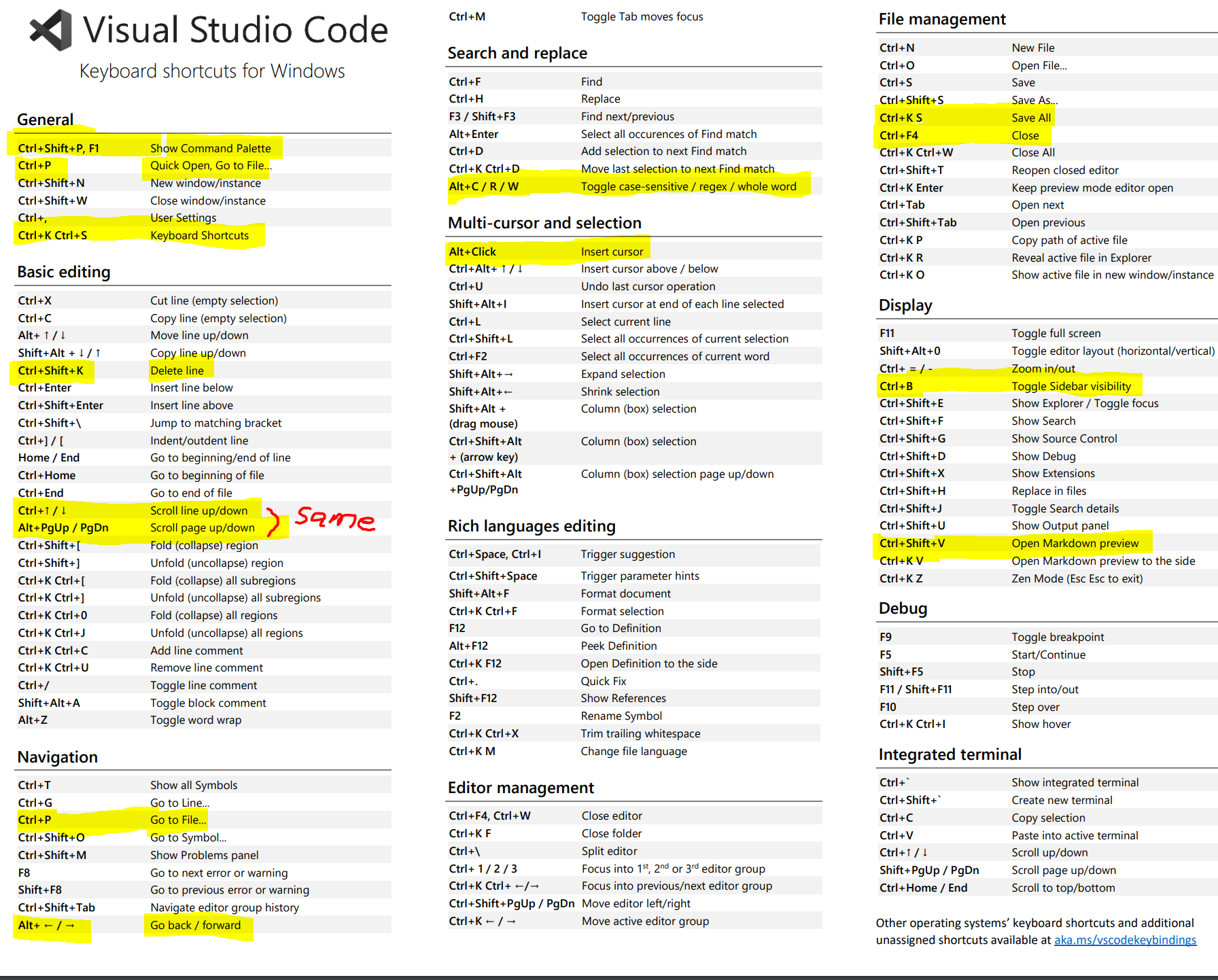Click 'Show all Symbols' description
The height and width of the screenshot is (980, 1218).
click(194, 785)
